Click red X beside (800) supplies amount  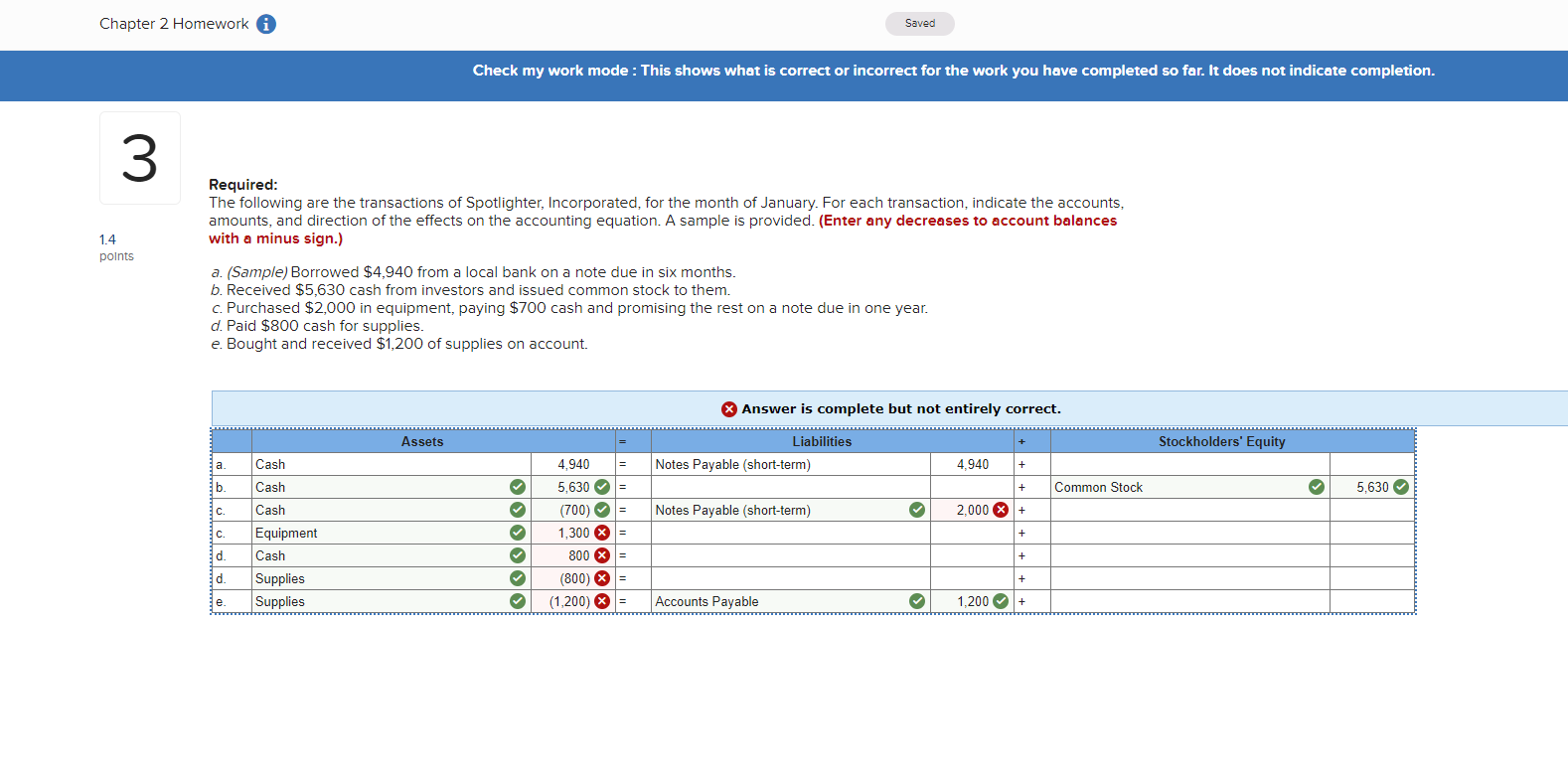coord(602,578)
